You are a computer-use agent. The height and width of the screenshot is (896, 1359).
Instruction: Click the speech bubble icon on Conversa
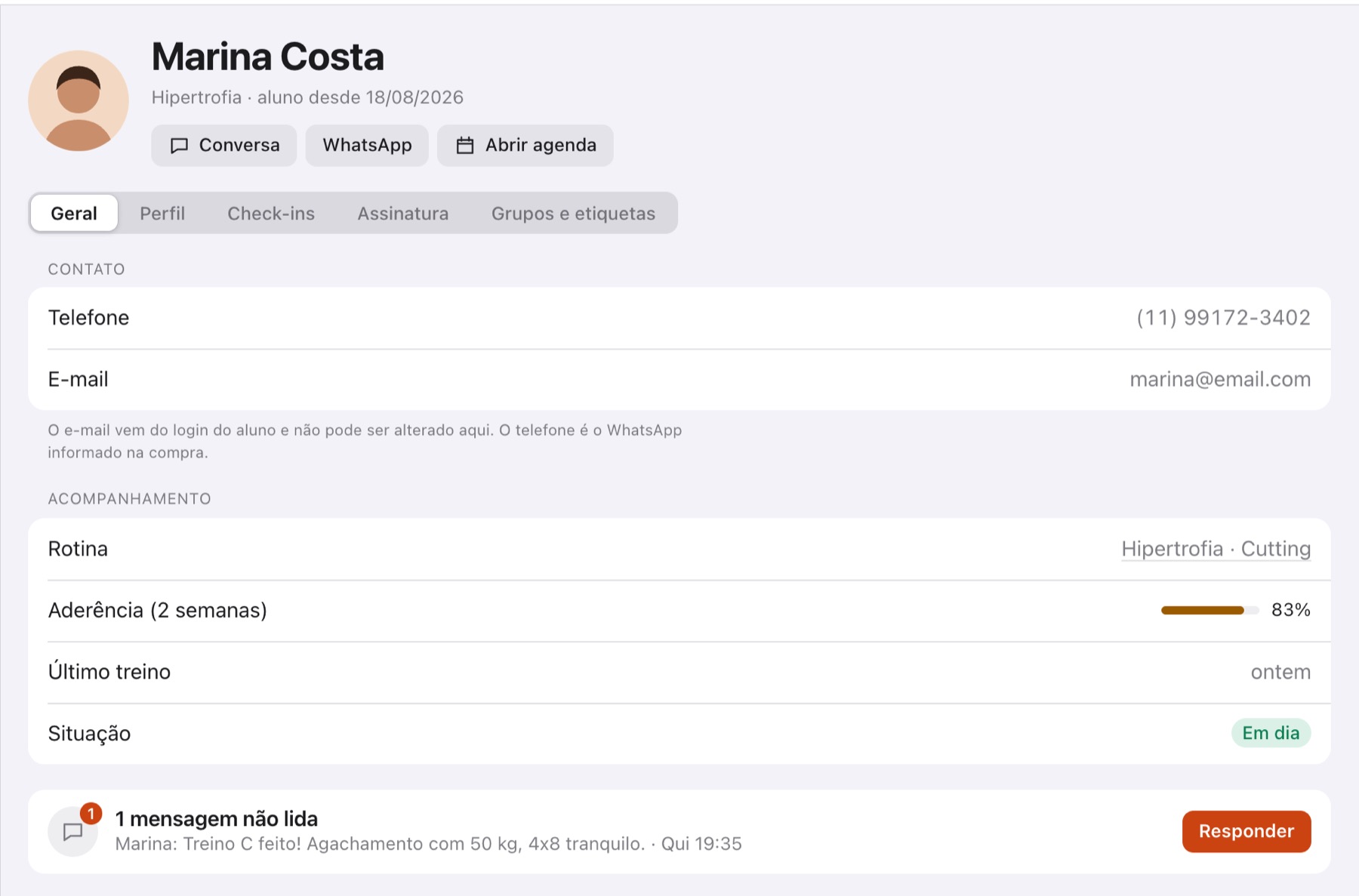[x=179, y=146]
